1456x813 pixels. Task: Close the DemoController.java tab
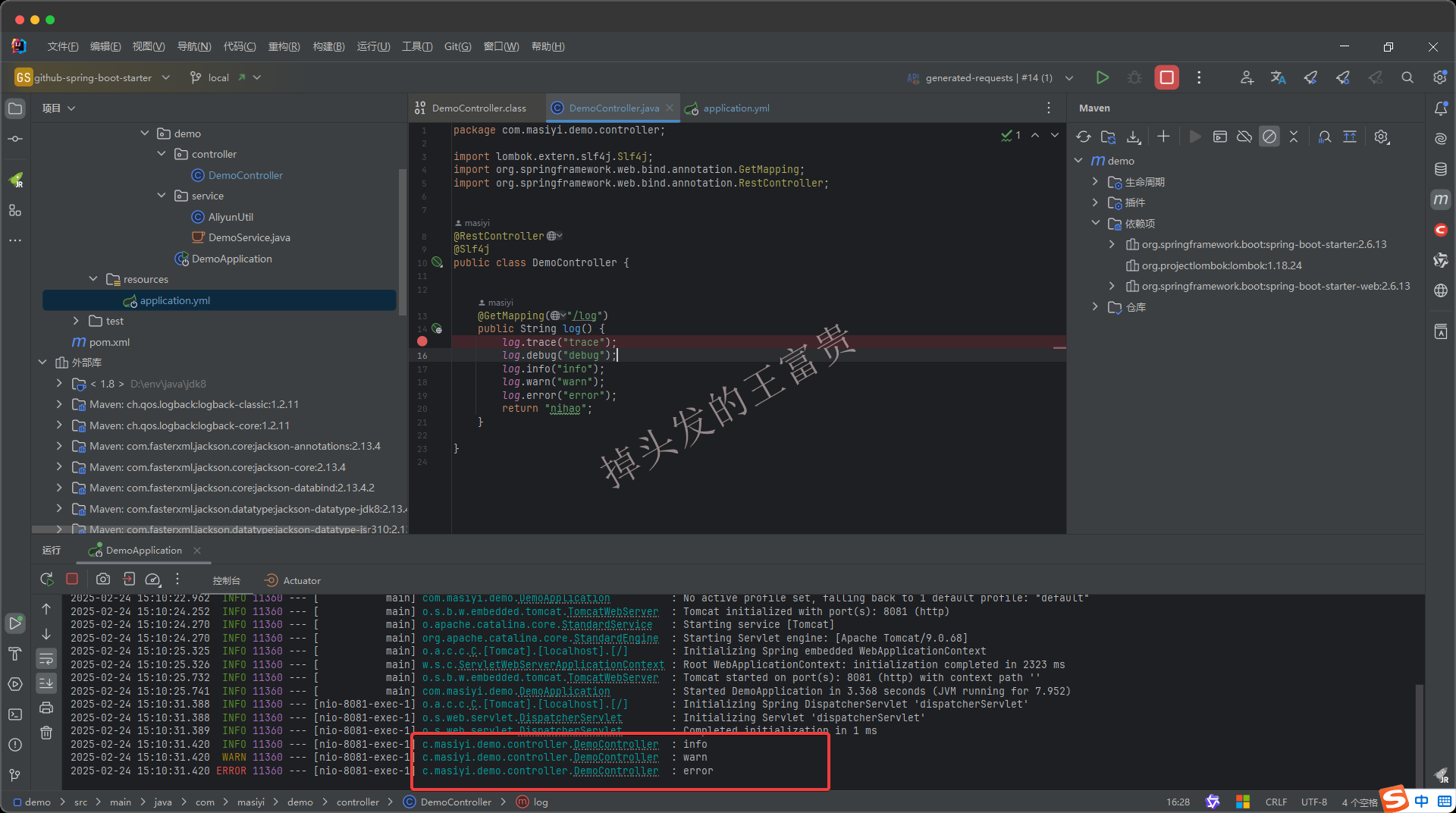click(x=670, y=108)
